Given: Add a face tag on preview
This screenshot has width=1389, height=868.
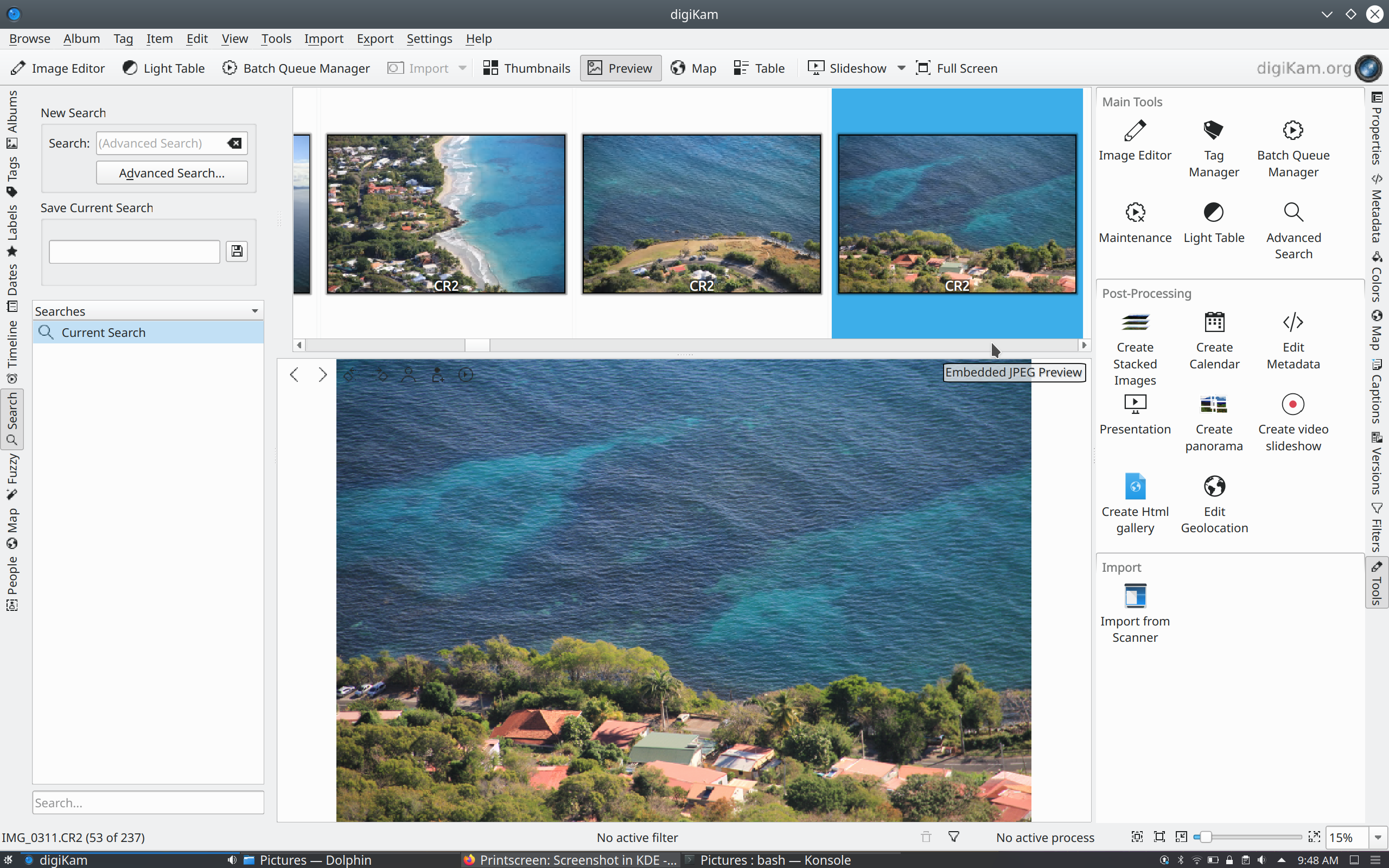Looking at the screenshot, I should click(x=437, y=375).
